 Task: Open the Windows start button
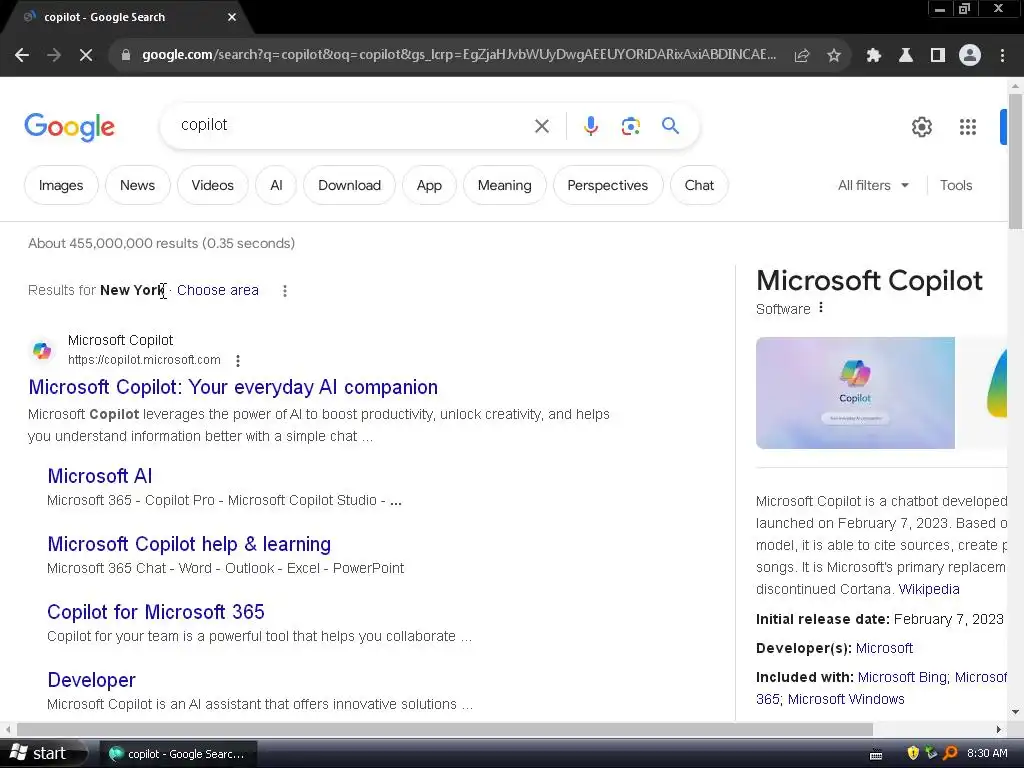[x=43, y=754]
